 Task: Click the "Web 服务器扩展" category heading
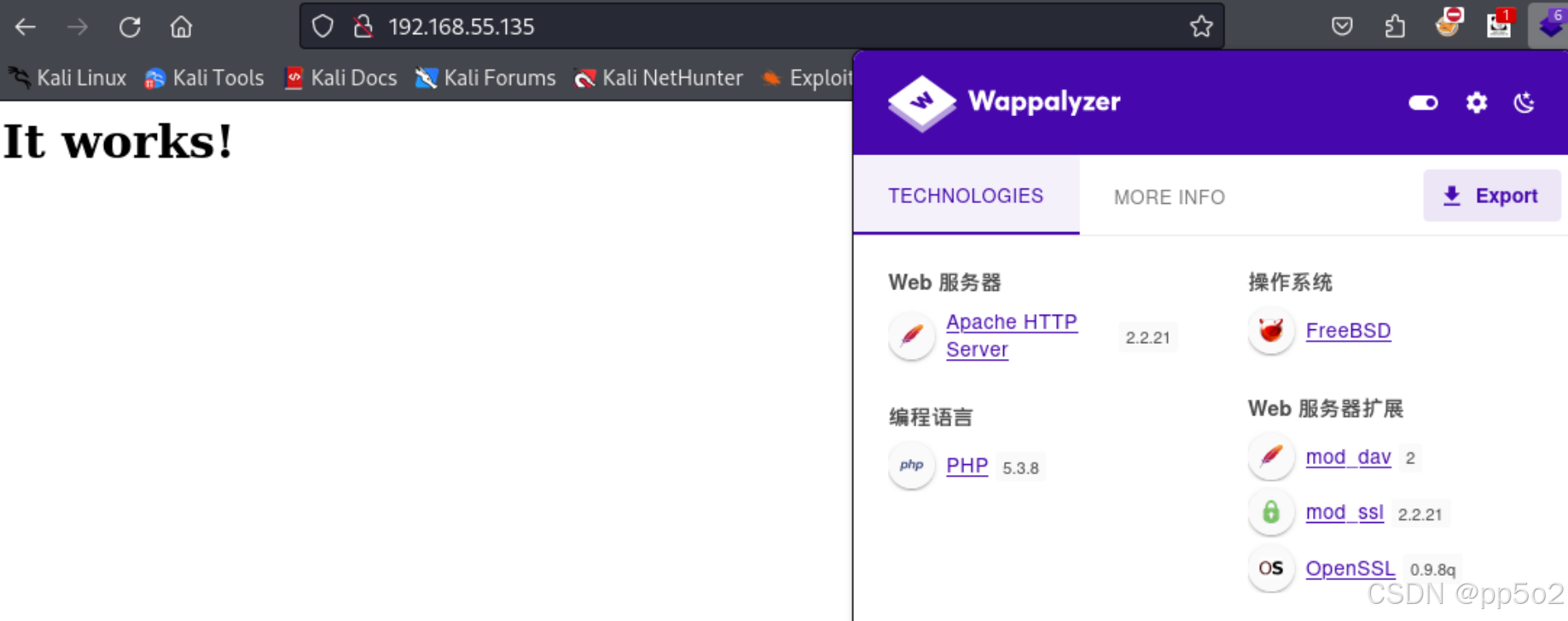click(x=1326, y=409)
